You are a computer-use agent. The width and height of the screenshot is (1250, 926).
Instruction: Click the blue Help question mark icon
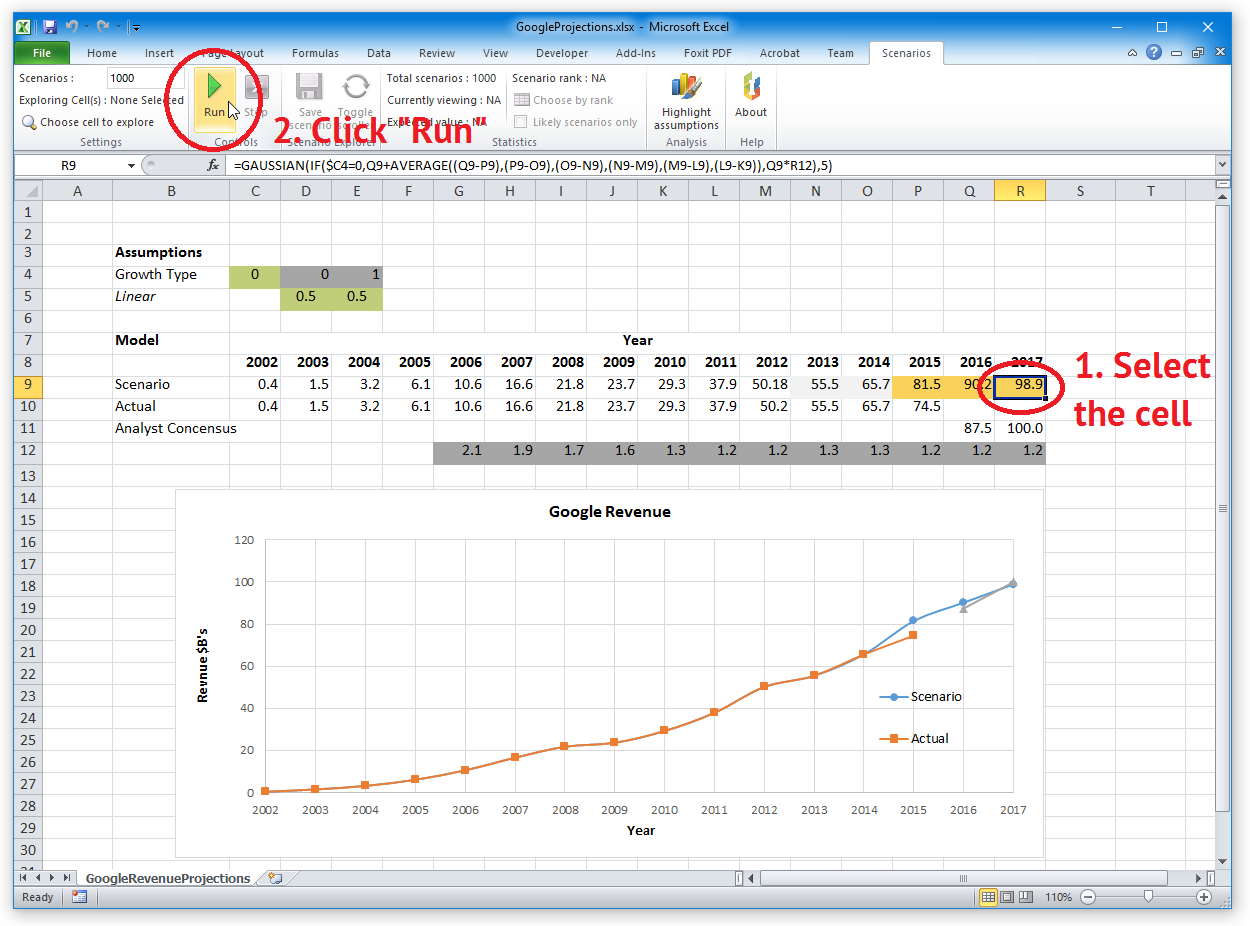1155,53
